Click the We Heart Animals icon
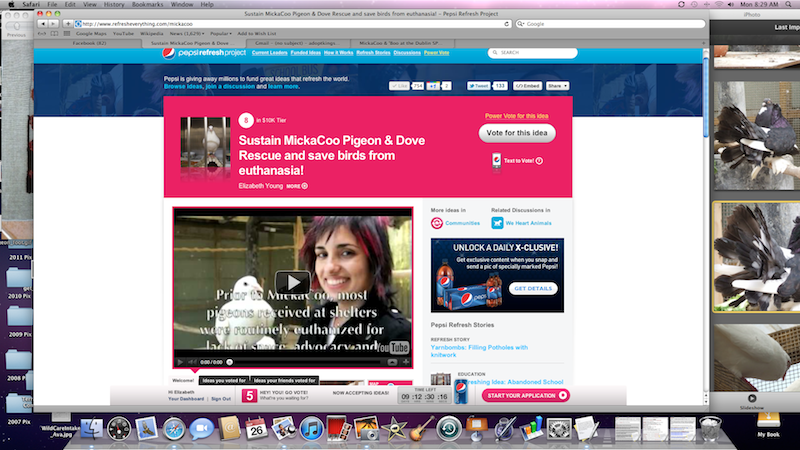Screen dimensions: 800x450 (497, 223)
